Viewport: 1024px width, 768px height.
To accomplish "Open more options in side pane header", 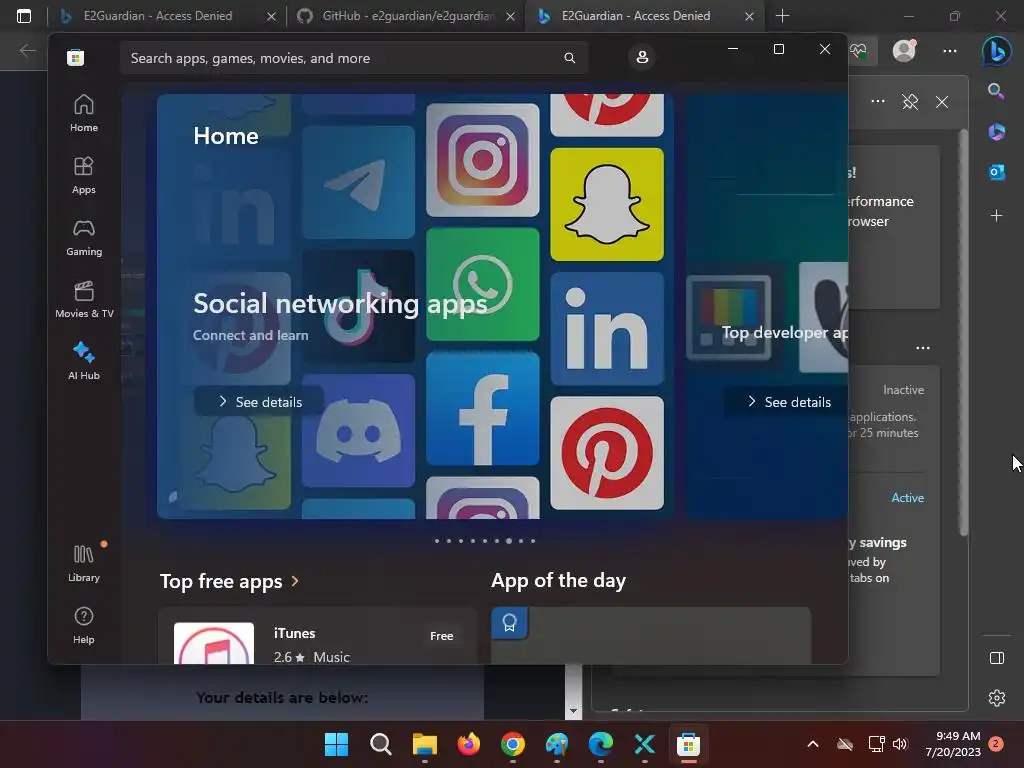I will point(878,101).
